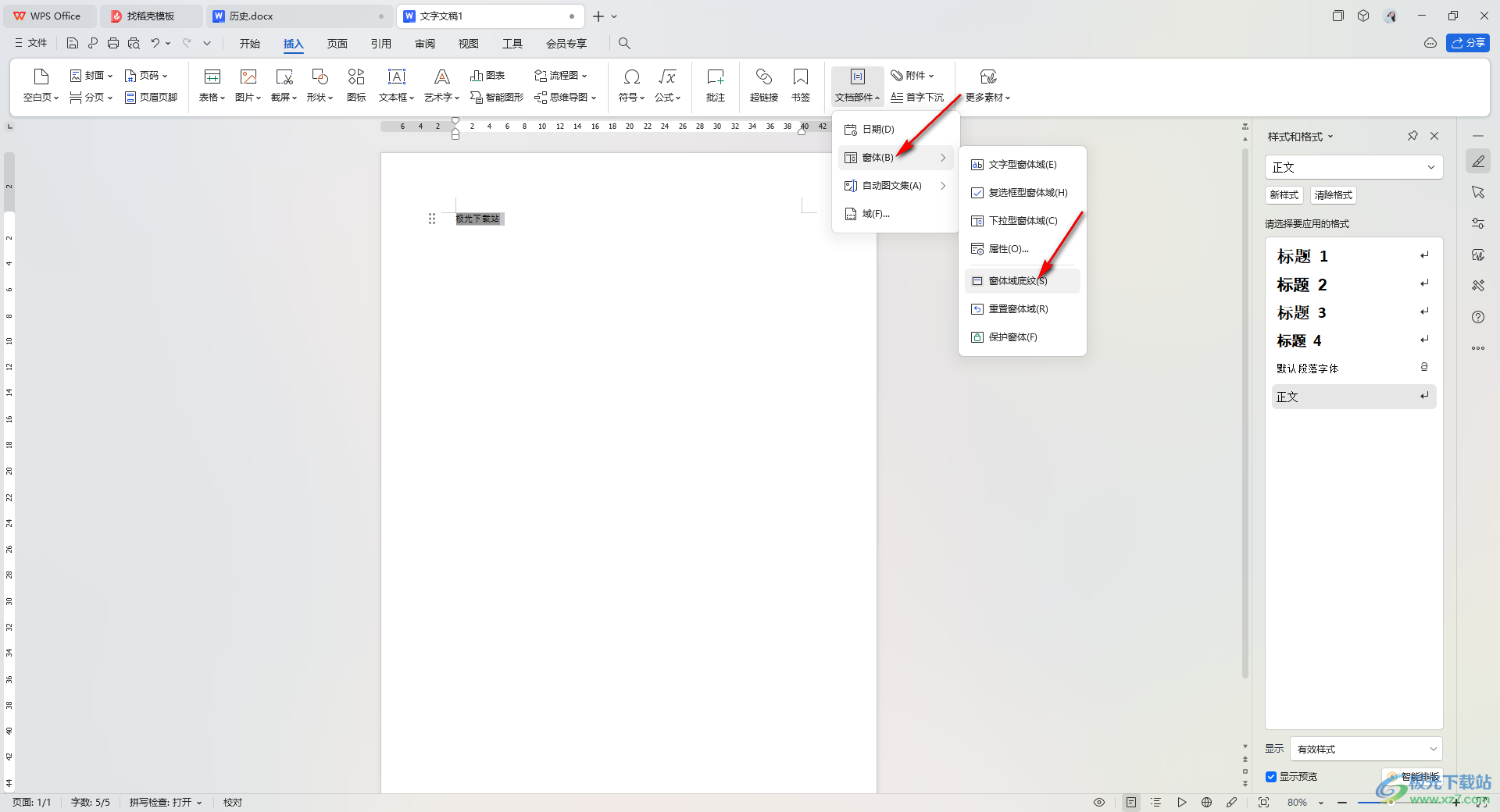Screen dimensions: 1500x812
Task: Click the print icon in quick access bar
Action: 113,44
